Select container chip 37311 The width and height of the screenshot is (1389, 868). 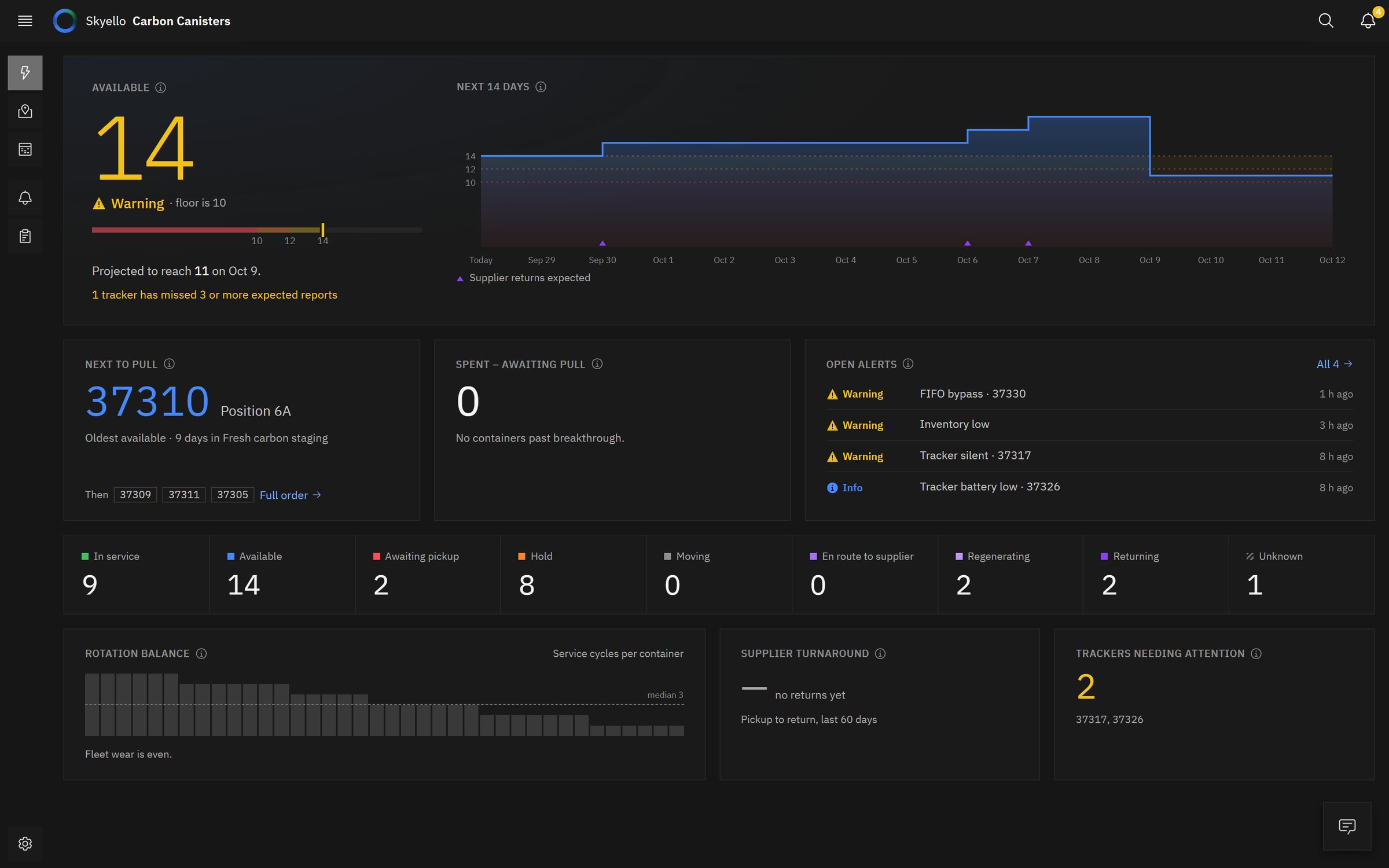click(x=183, y=495)
